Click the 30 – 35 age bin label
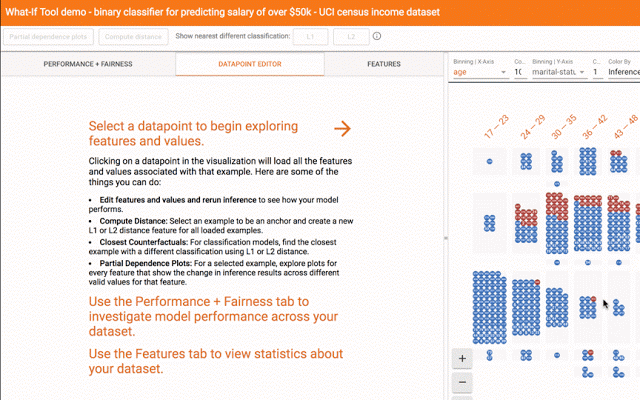The image size is (640, 400). click(x=565, y=126)
